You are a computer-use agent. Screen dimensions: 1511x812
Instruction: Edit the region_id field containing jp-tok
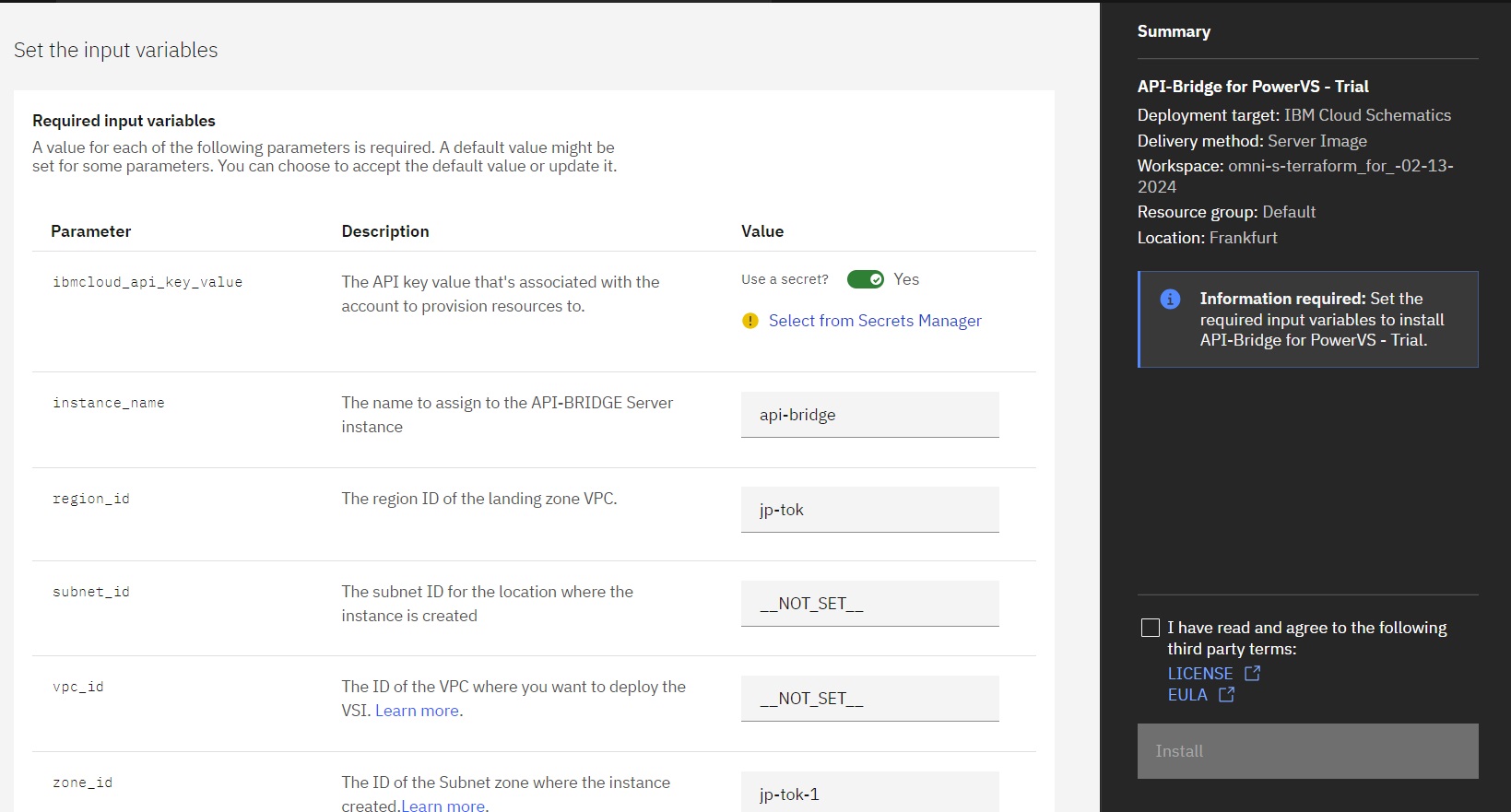pos(870,510)
